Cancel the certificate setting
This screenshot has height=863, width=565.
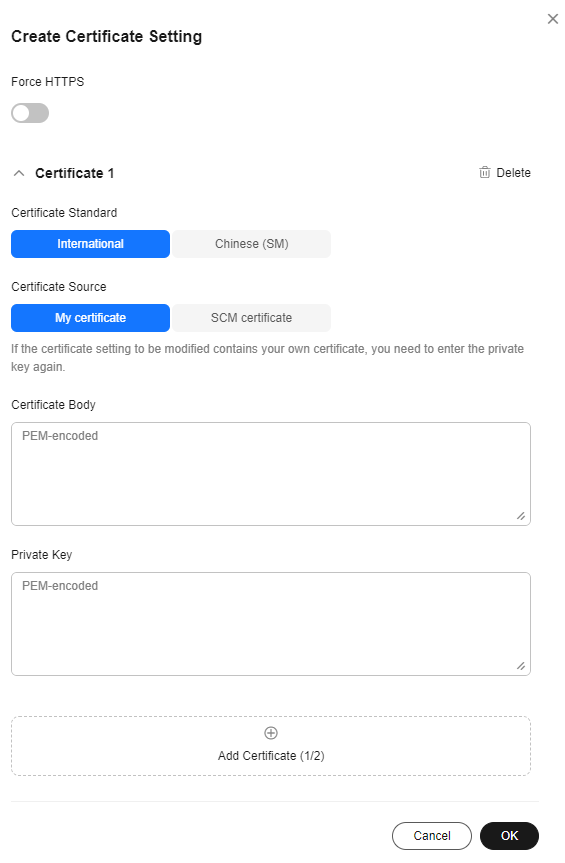click(x=431, y=835)
